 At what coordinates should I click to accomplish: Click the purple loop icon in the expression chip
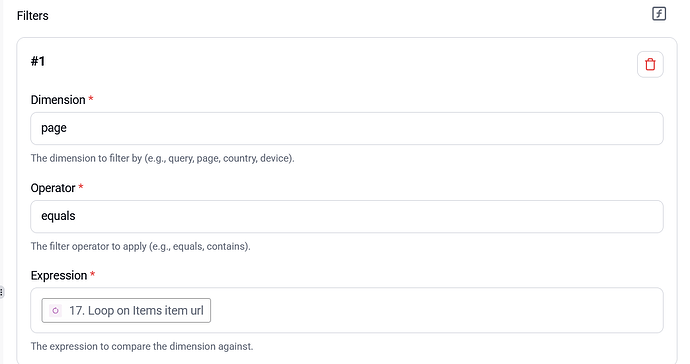(55, 311)
